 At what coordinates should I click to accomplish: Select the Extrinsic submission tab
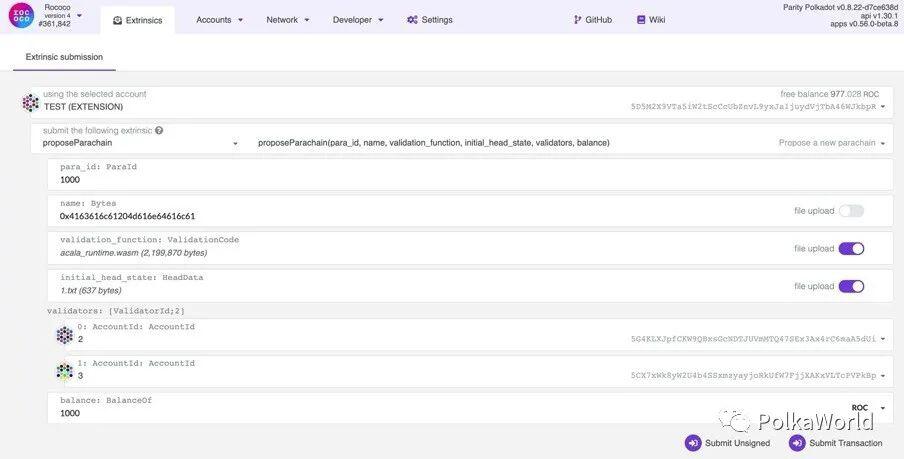point(64,57)
